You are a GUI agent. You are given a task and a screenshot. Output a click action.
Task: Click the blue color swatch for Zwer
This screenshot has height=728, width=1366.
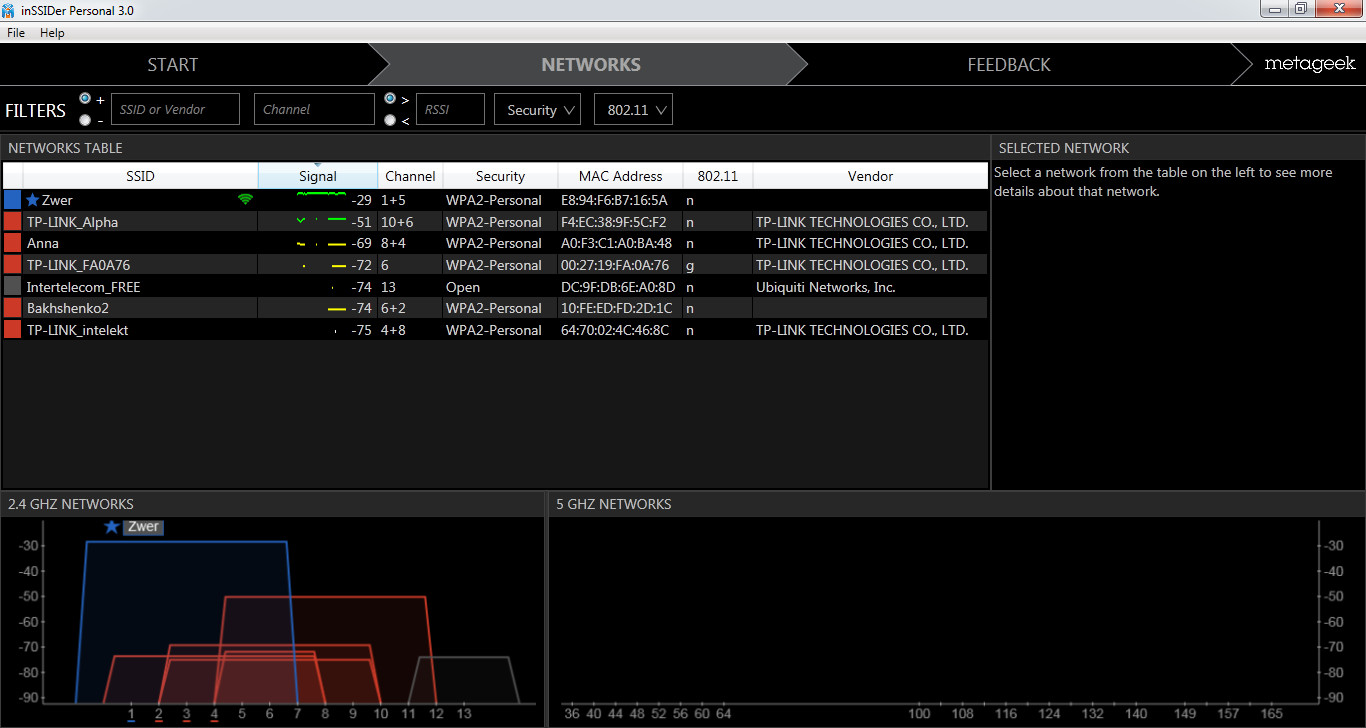(x=12, y=200)
